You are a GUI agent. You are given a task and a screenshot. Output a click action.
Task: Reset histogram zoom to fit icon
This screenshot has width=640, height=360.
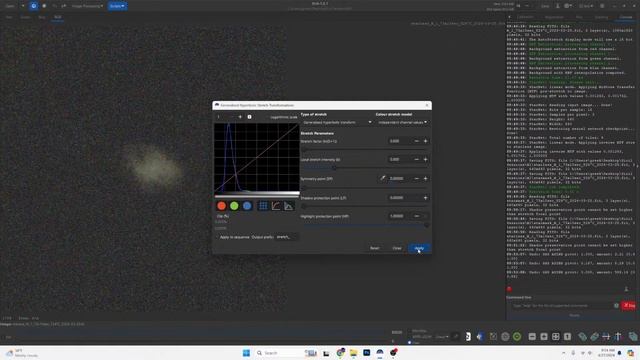click(x=249, y=117)
